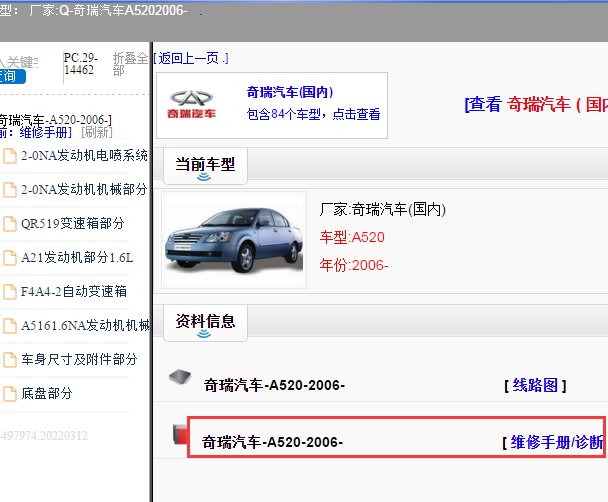Click the PC.29-14462 text
Image resolution: width=608 pixels, height=502 pixels.
81,64
